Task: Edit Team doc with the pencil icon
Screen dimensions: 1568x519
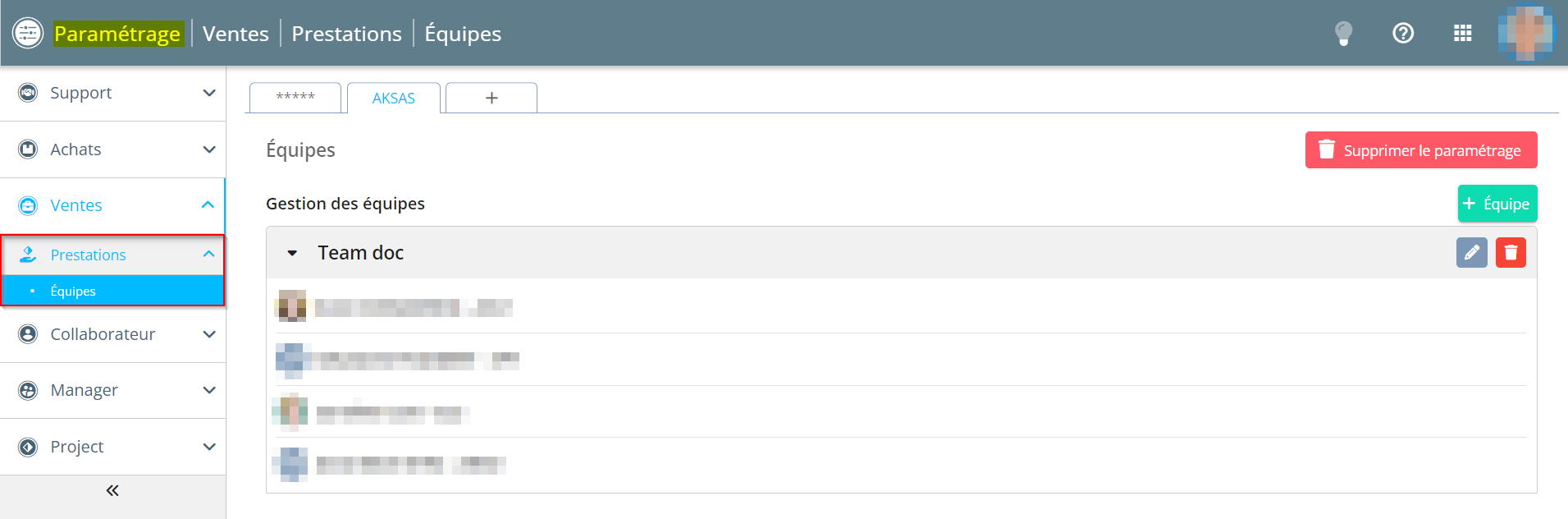Action: (1471, 252)
